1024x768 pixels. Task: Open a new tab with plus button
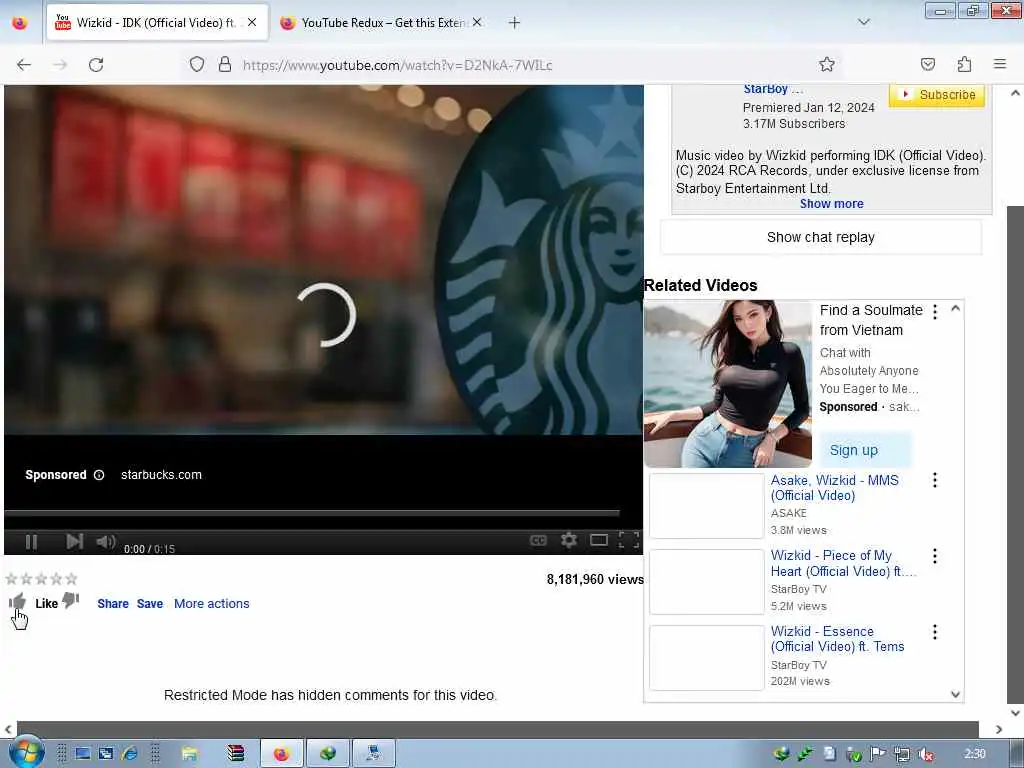tap(514, 23)
